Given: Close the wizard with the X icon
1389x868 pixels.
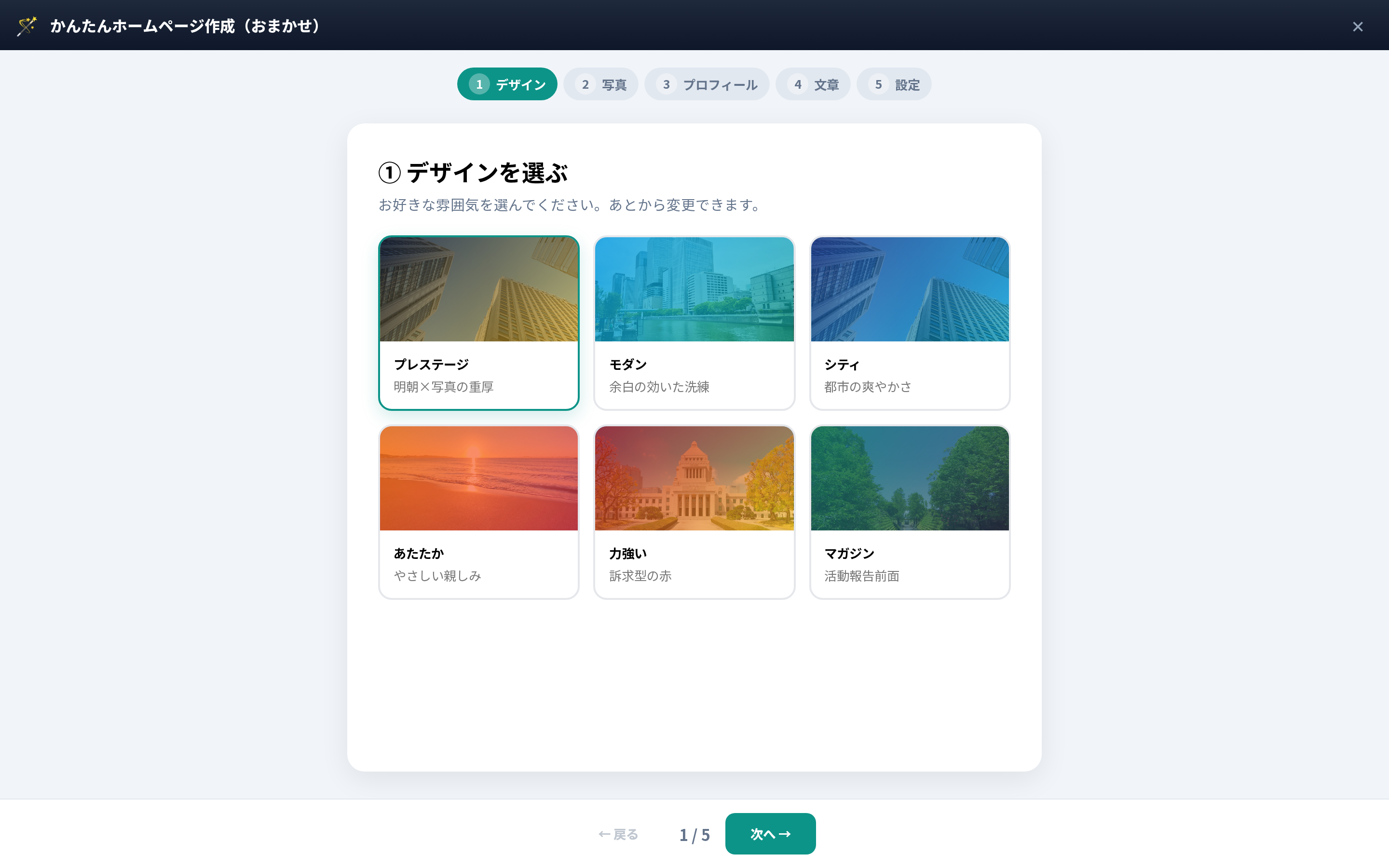Looking at the screenshot, I should (x=1358, y=27).
